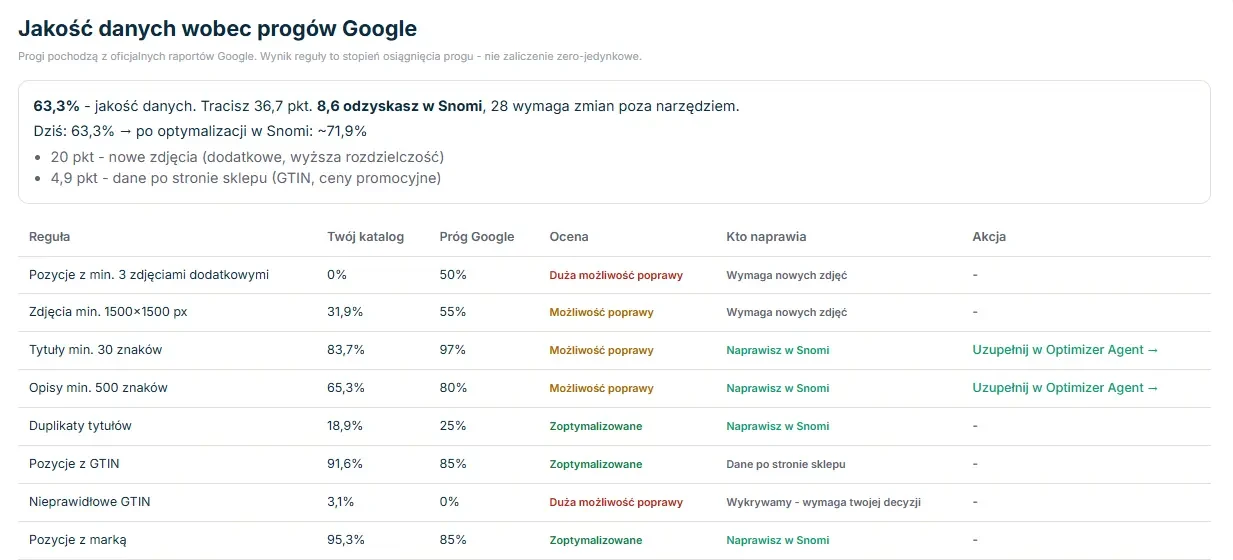Click the '4,9 pkt - dane po stronie sklepu' bullet

tap(245, 178)
